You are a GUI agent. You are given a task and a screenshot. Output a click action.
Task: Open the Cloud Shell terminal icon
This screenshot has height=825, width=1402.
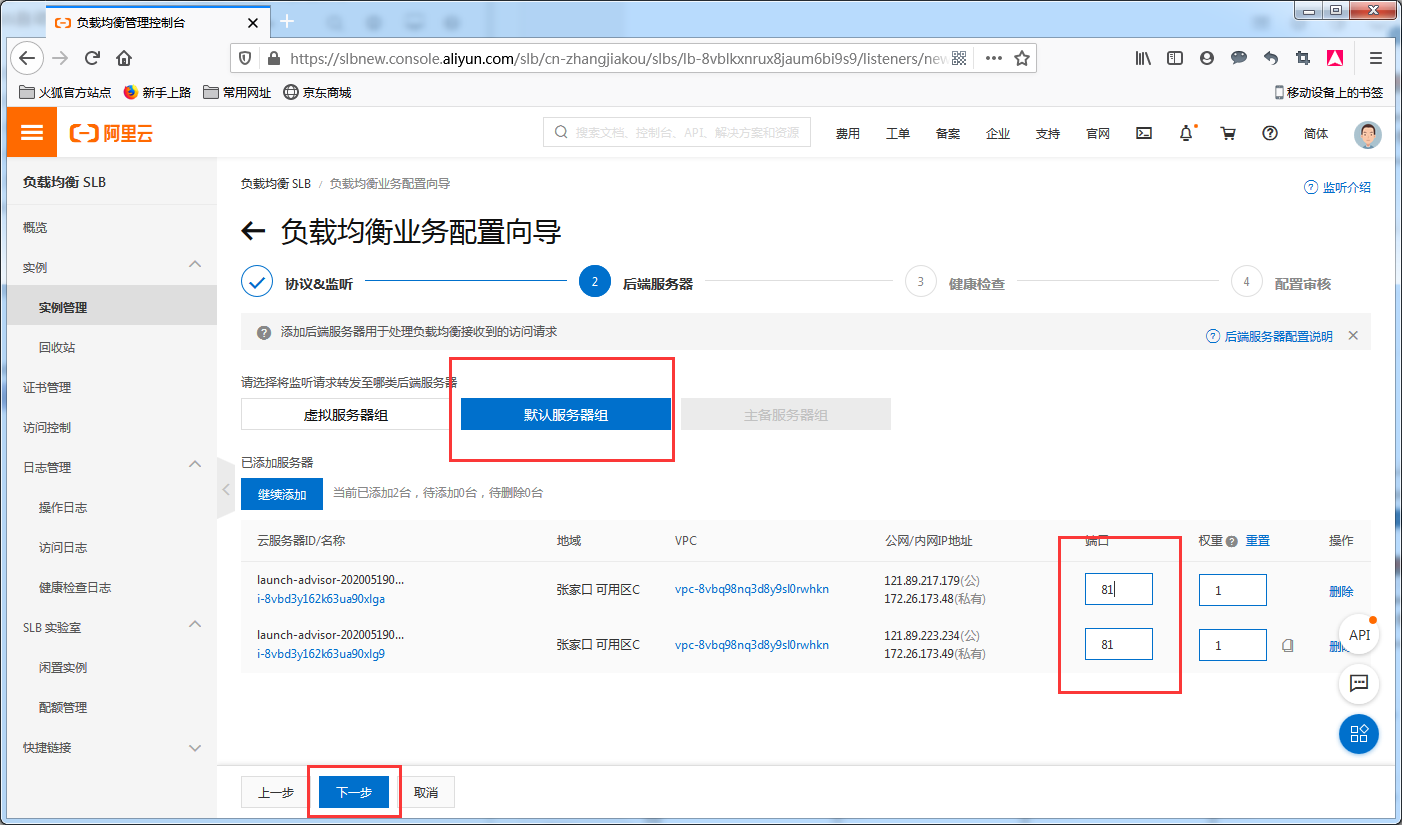click(x=1145, y=133)
